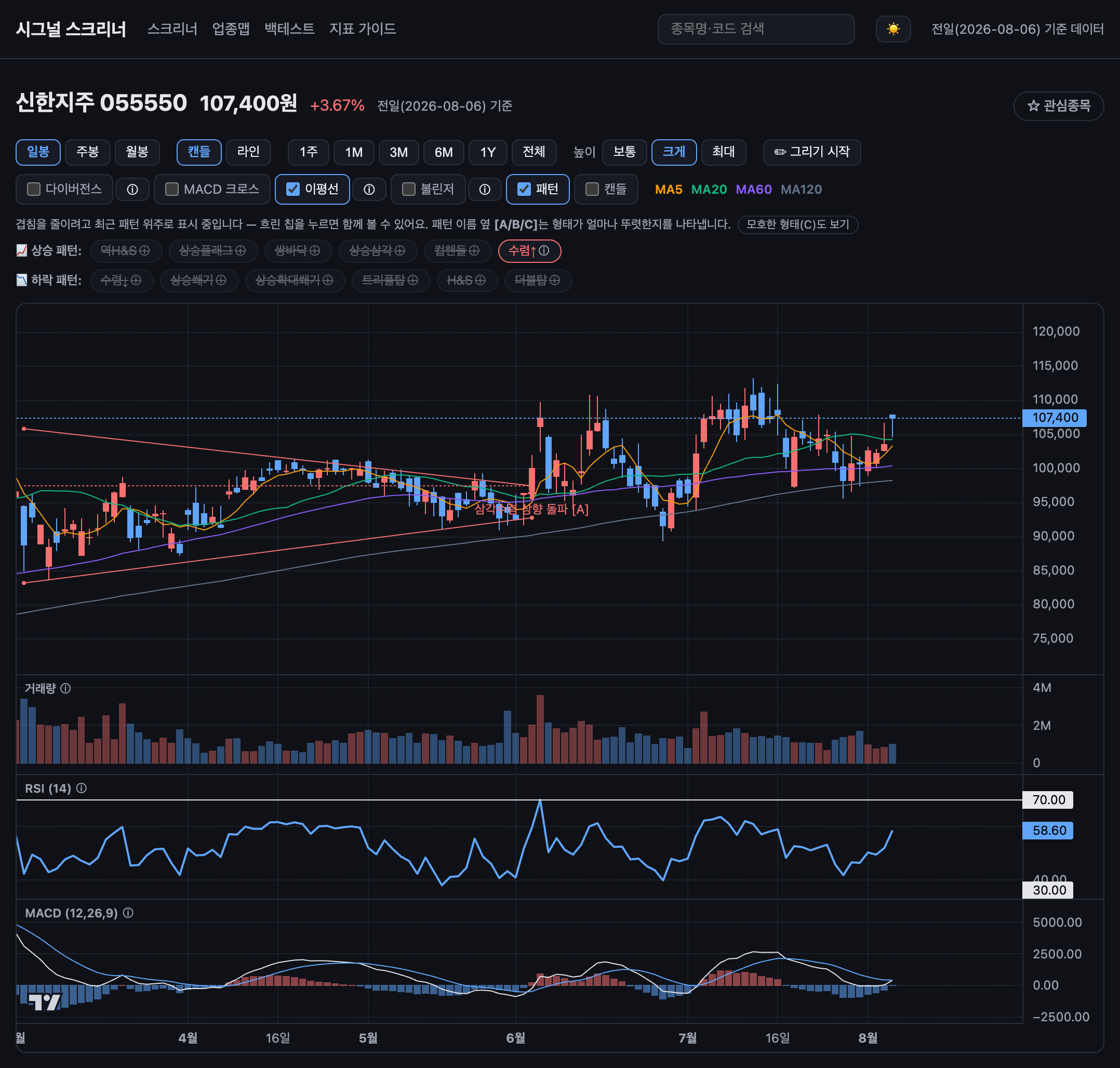Open the 스크리너 nav item
The width and height of the screenshot is (1120, 1068).
[172, 29]
